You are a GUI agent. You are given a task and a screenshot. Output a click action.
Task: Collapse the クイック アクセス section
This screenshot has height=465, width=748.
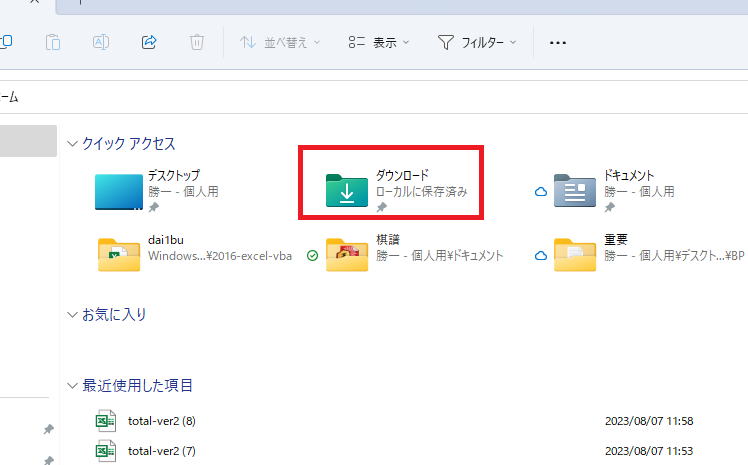click(72, 144)
